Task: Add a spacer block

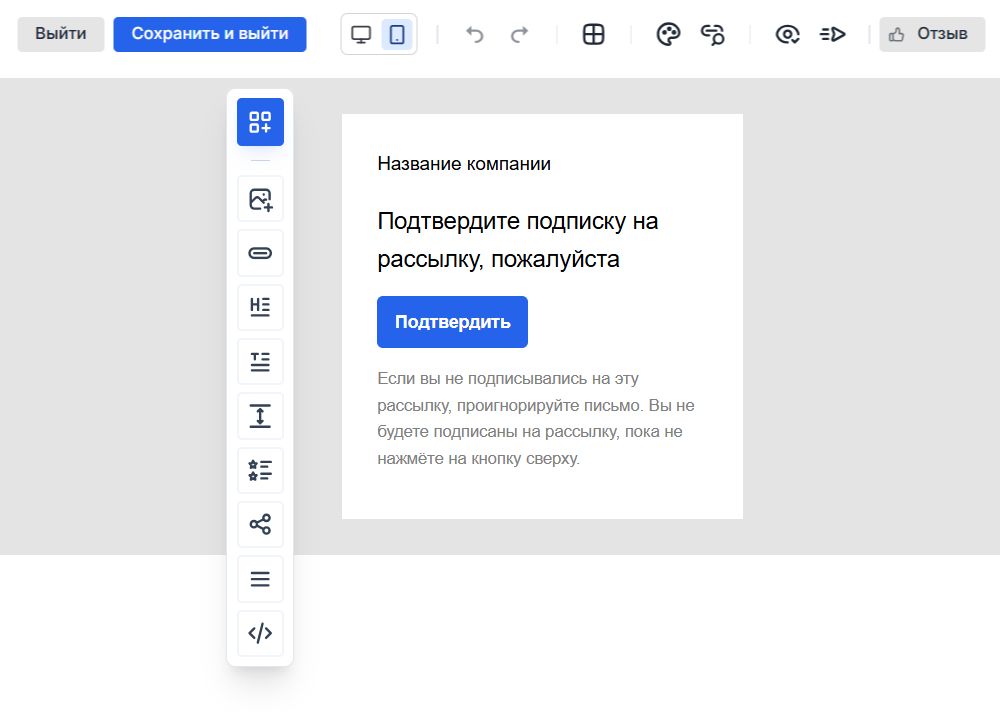Action: (260, 416)
